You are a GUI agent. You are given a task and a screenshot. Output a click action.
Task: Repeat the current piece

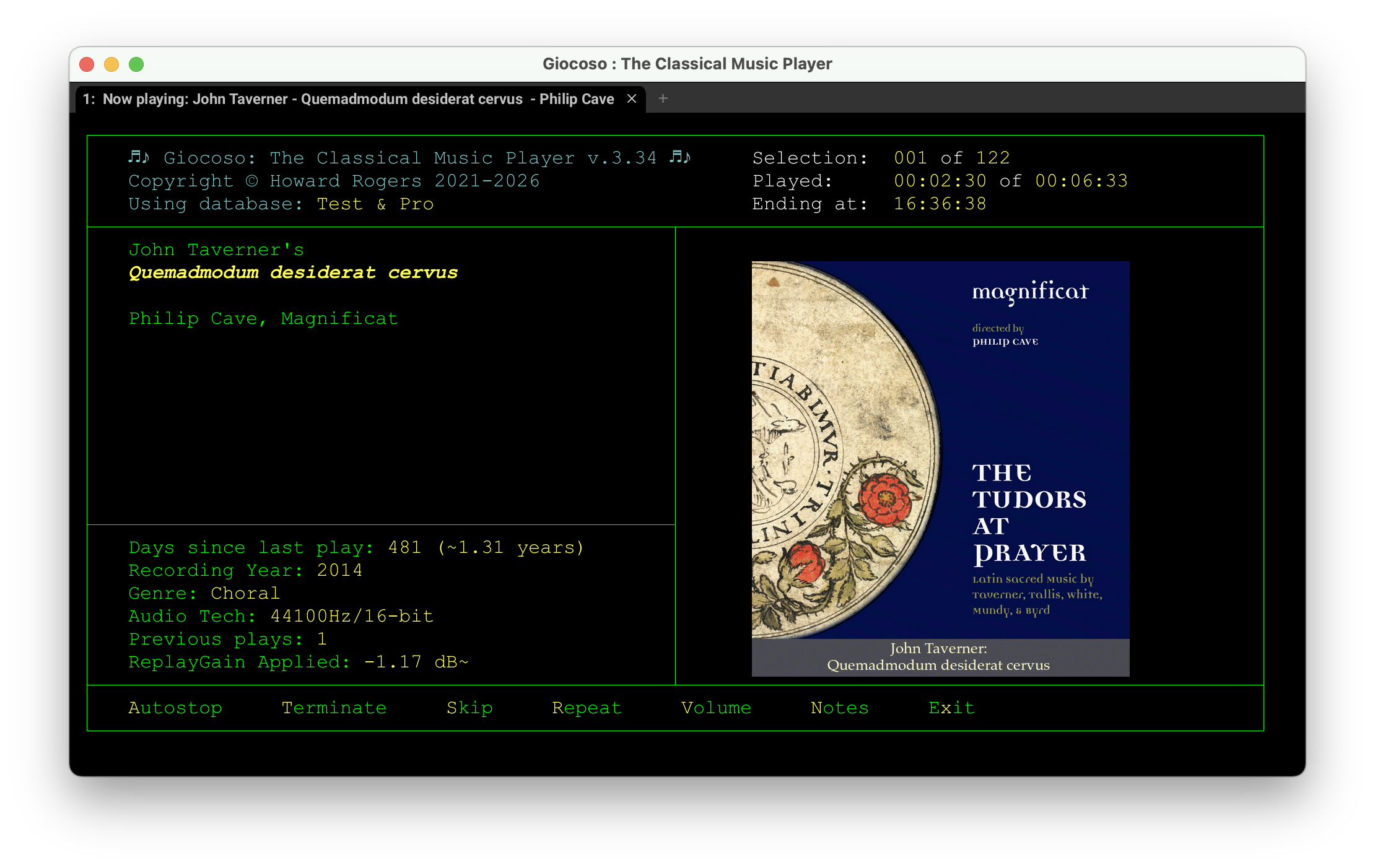(586, 708)
